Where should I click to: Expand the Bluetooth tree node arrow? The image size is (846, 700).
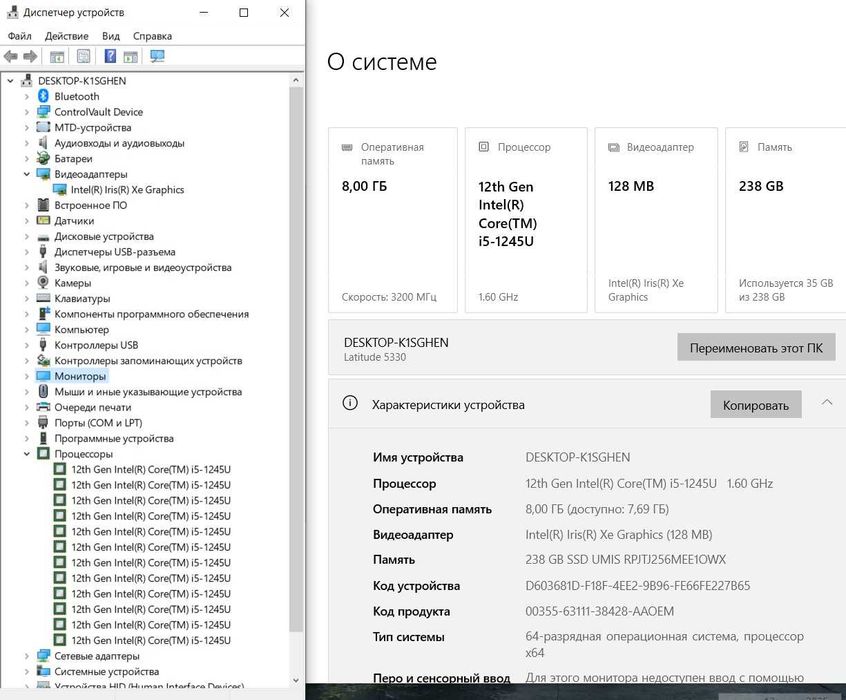pyautogui.click(x=26, y=97)
